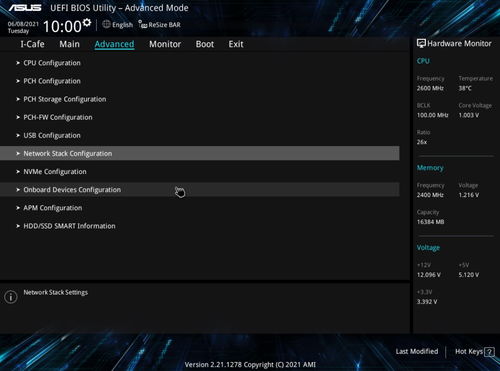
Task: Click the globe language icon
Action: 106,24
